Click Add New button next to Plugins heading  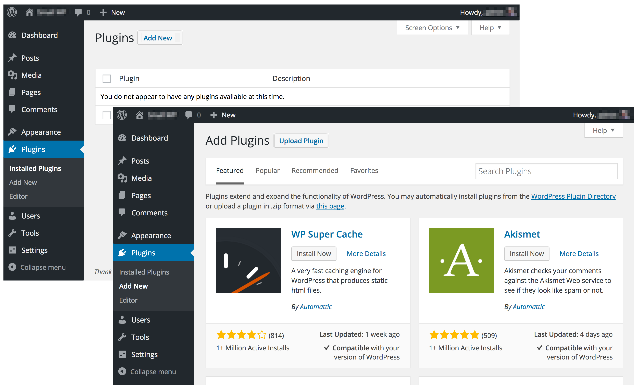click(160, 38)
